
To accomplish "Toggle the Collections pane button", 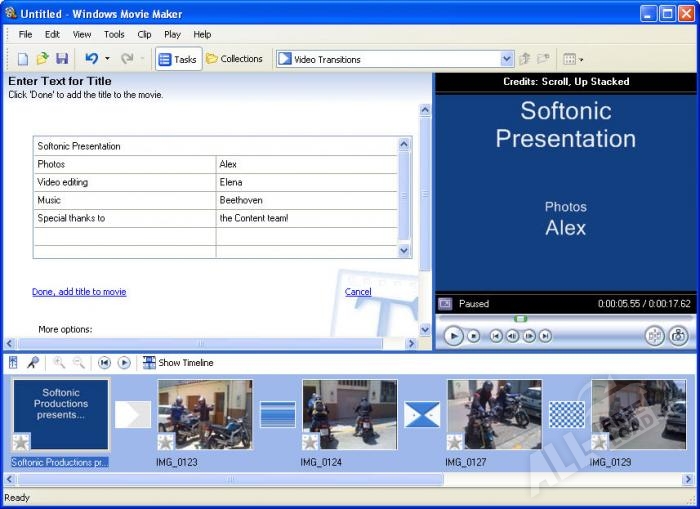I will click(234, 59).
